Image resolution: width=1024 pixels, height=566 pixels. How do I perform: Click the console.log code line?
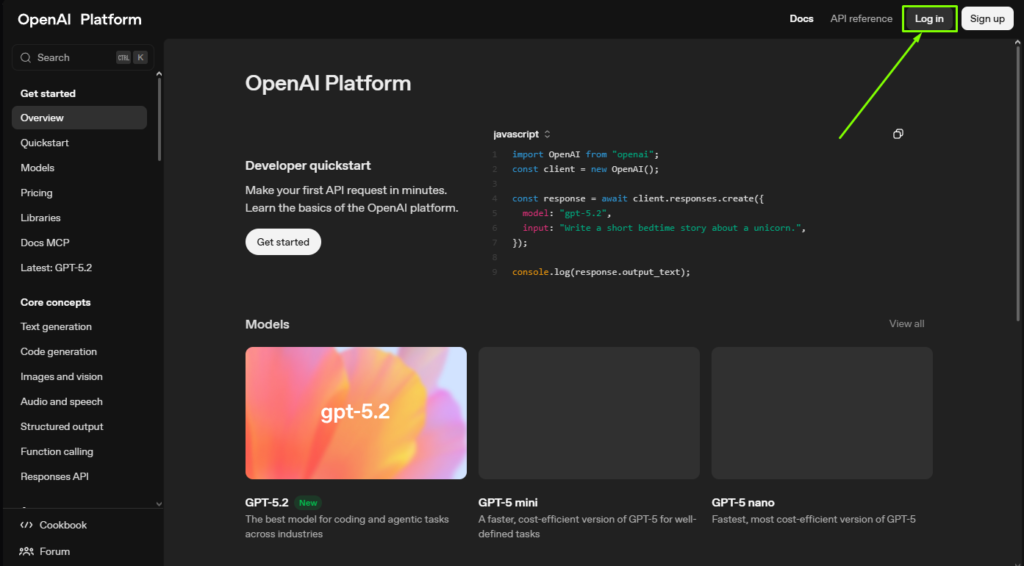(601, 272)
